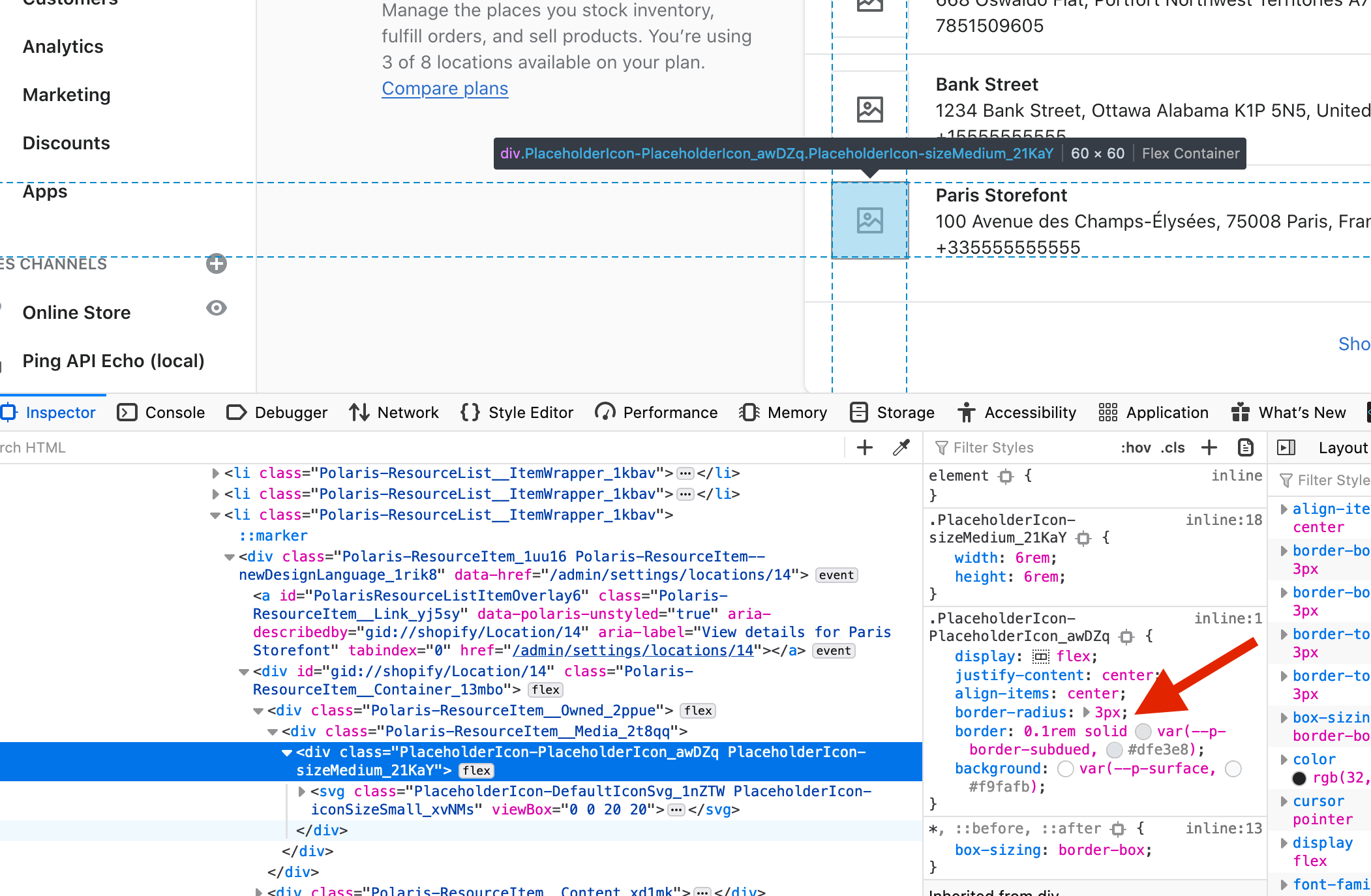Open the event badge on the ResourceItem div

click(836, 575)
